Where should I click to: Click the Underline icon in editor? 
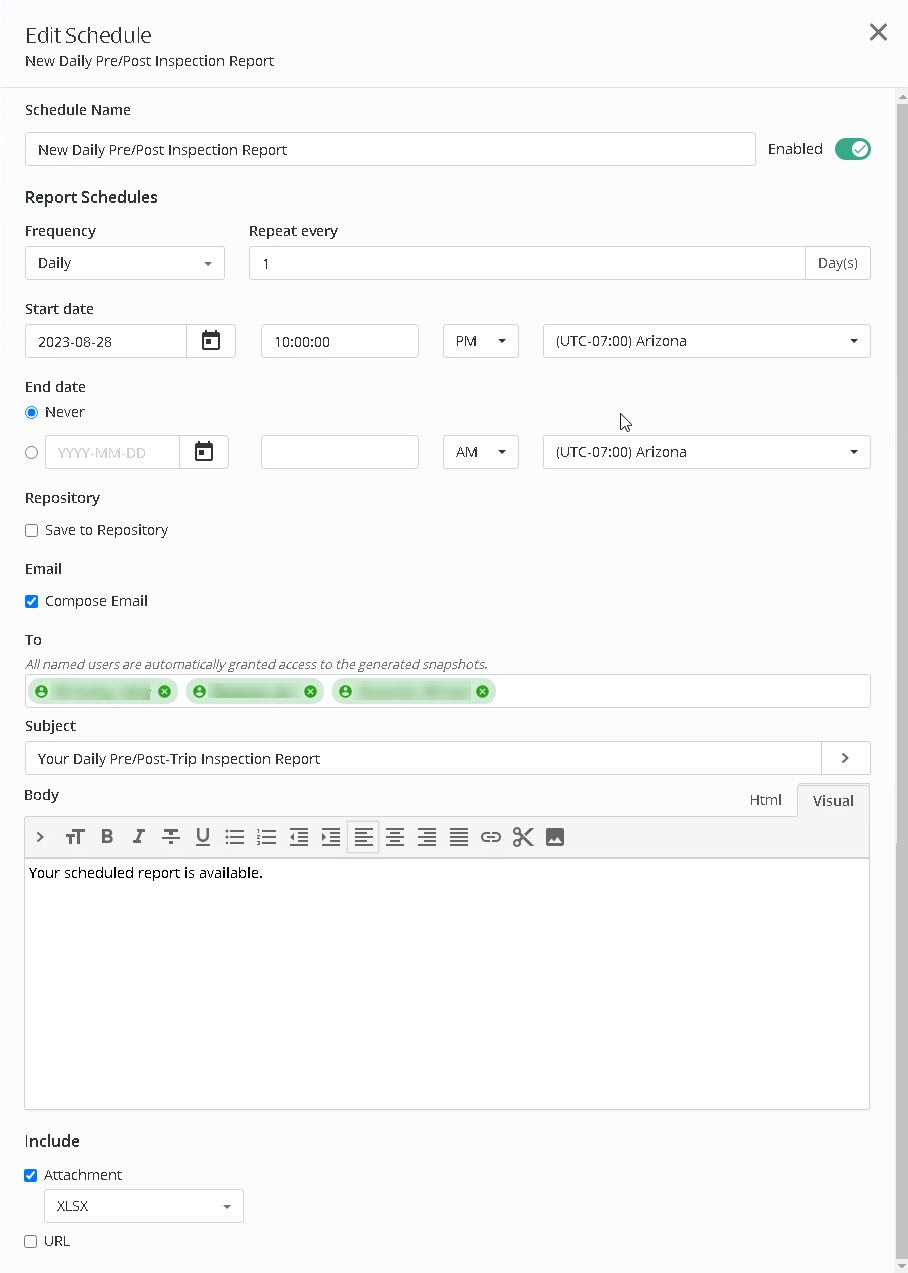click(203, 837)
